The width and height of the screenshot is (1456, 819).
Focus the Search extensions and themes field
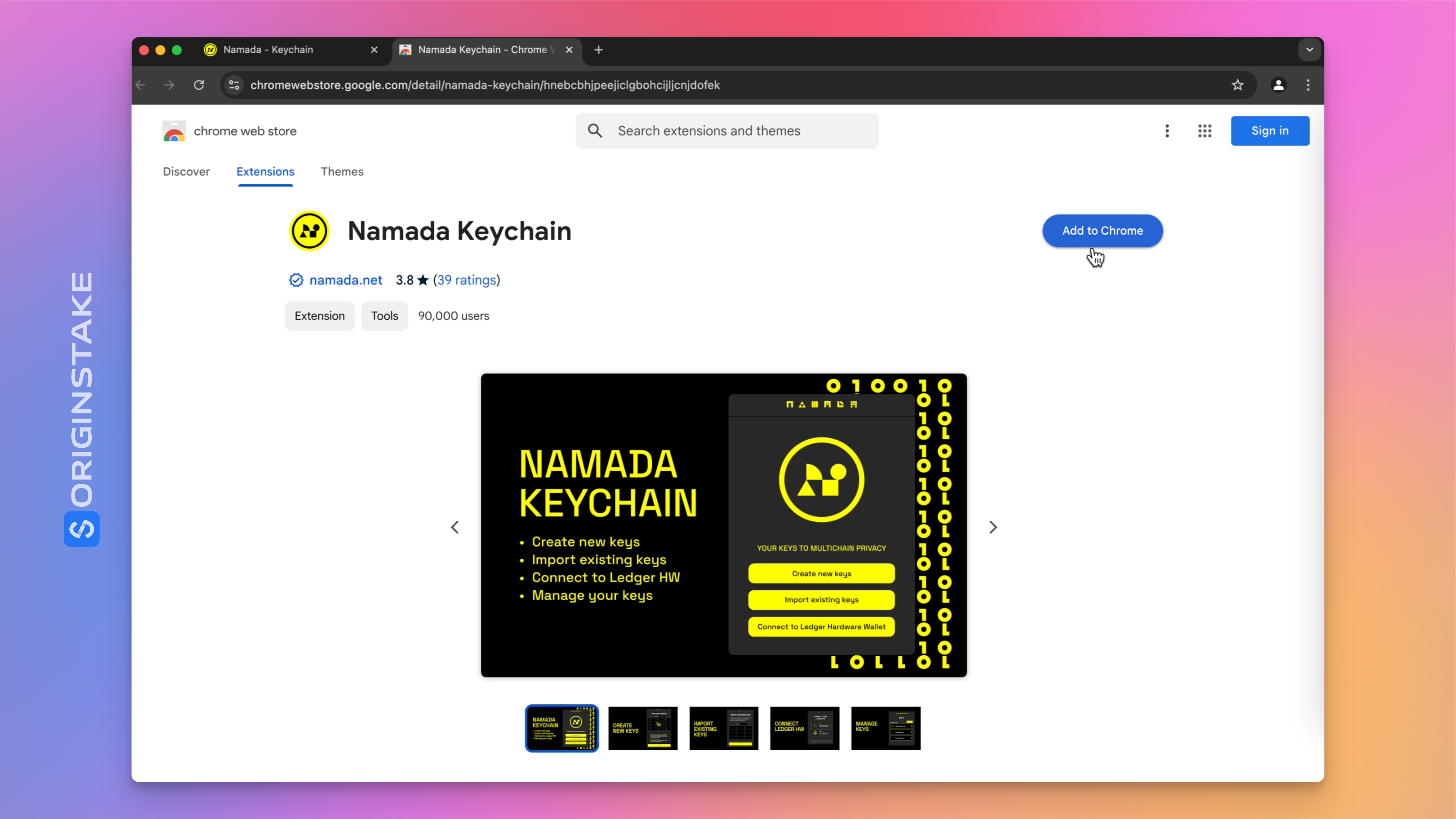click(728, 131)
